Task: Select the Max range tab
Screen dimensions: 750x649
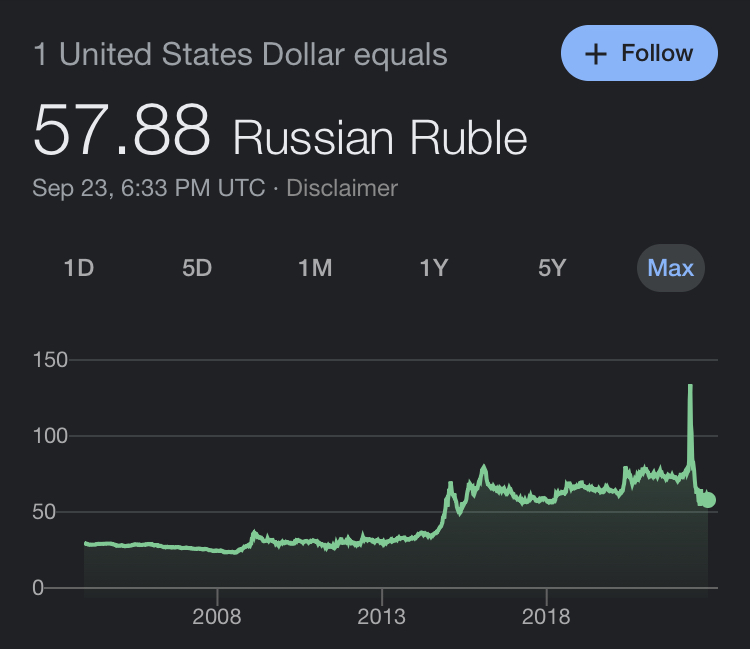Action: click(670, 268)
